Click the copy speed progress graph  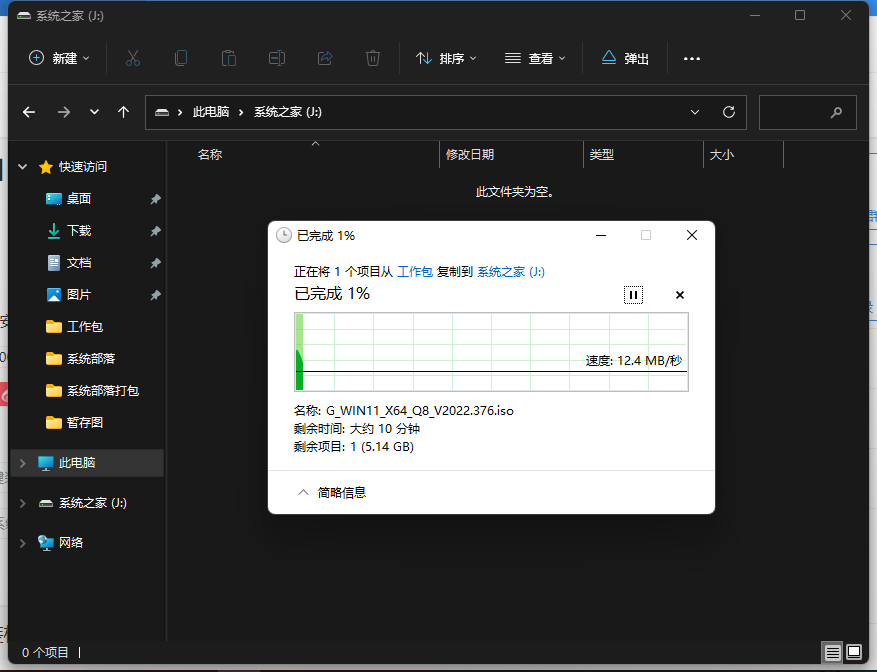click(490, 350)
